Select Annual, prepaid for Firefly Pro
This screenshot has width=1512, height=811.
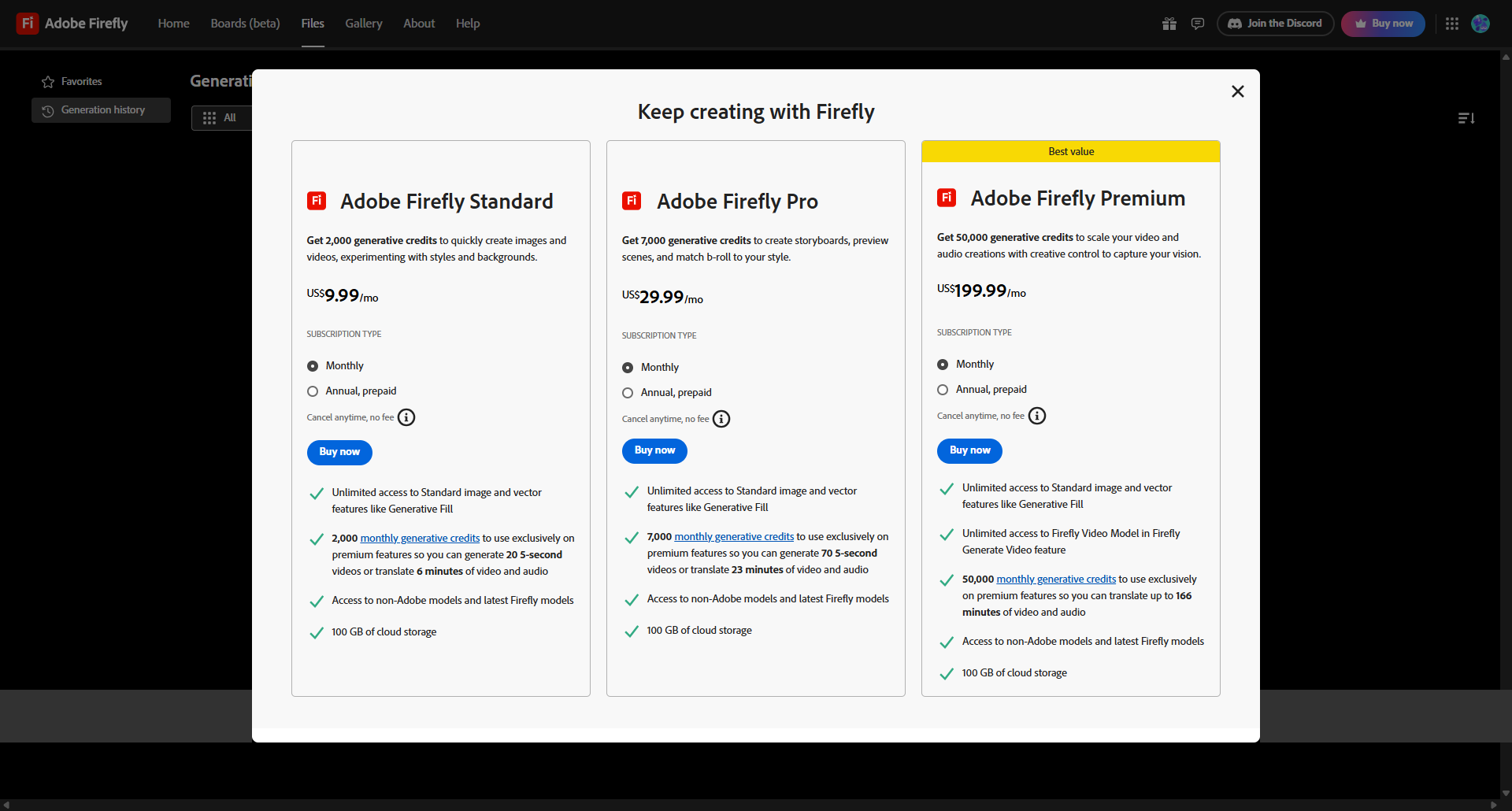[628, 393]
